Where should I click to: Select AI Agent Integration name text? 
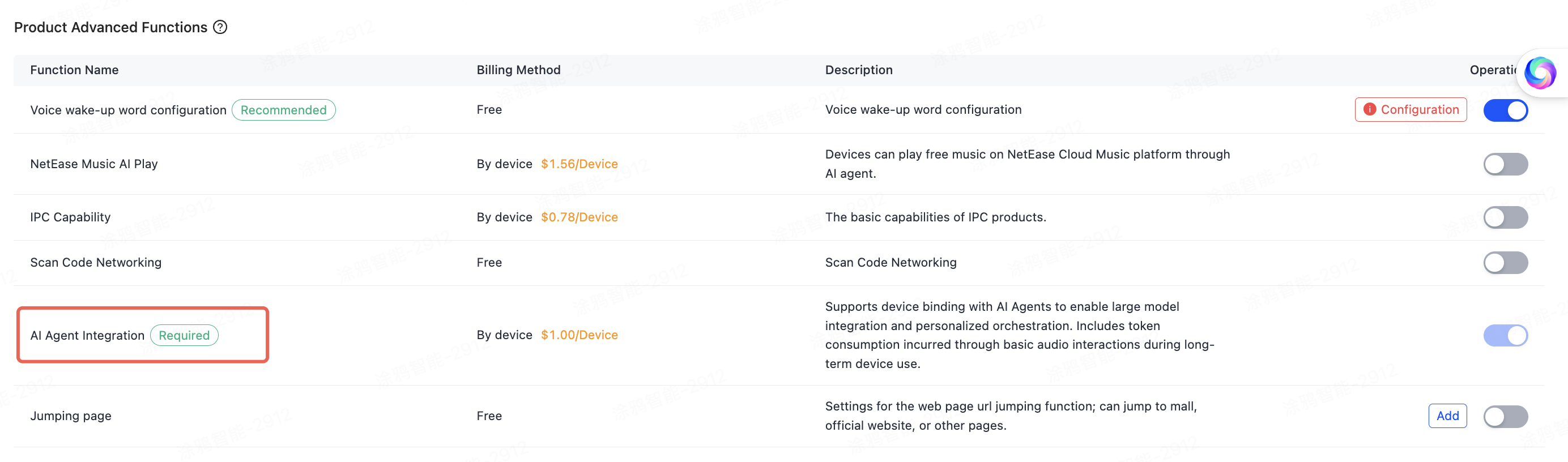(87, 335)
